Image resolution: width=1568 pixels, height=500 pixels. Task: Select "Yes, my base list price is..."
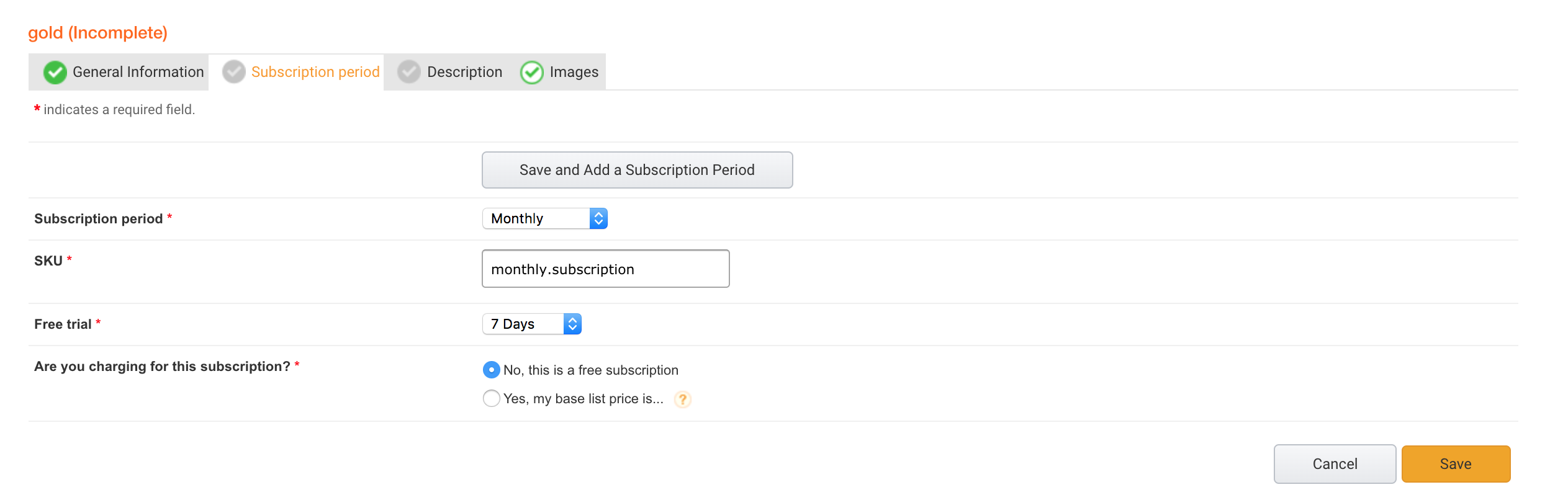click(492, 398)
